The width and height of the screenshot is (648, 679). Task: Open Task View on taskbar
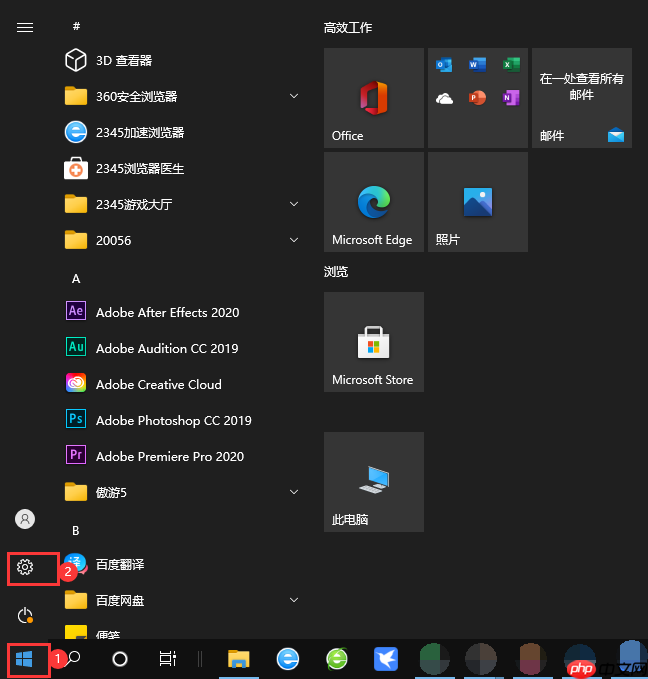pyautogui.click(x=168, y=659)
